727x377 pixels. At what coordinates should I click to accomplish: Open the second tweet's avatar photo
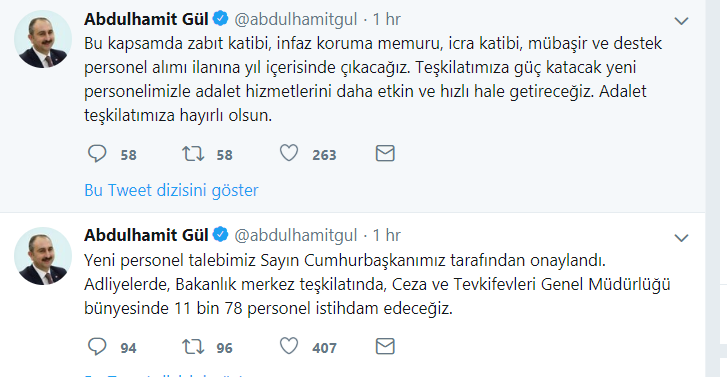coord(43,256)
